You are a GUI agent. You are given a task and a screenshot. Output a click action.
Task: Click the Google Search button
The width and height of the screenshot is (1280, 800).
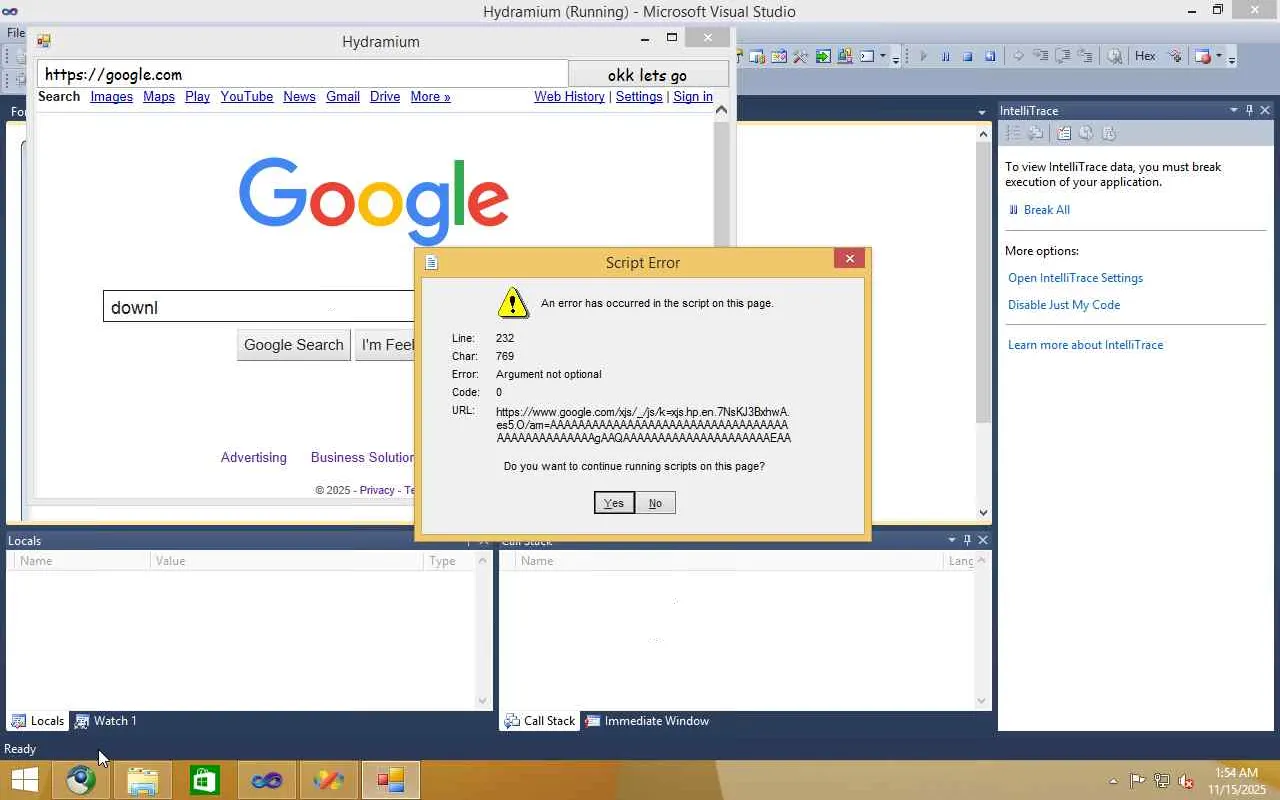point(294,345)
